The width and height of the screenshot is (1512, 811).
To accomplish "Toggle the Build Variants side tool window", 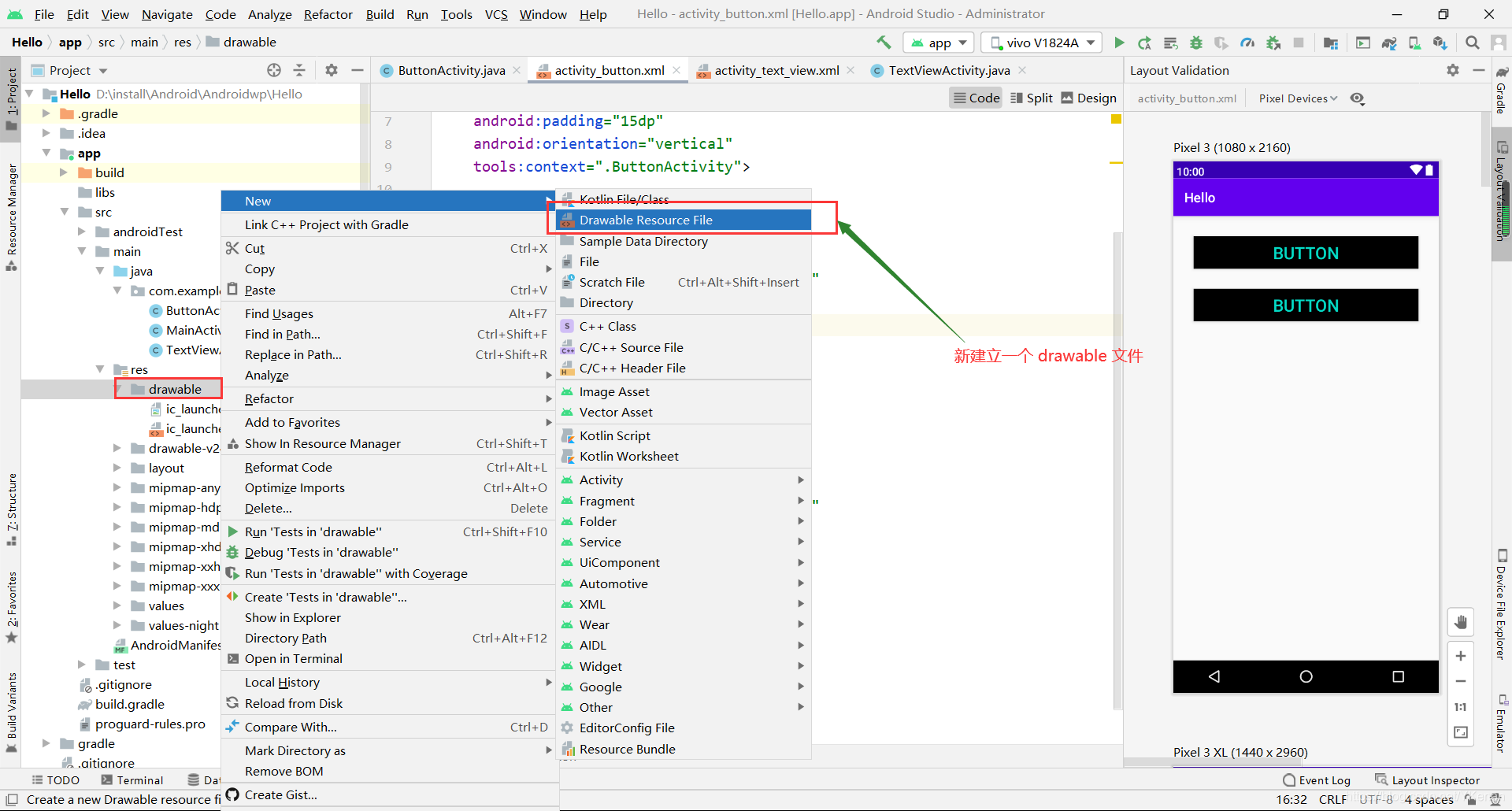I will coord(11,713).
